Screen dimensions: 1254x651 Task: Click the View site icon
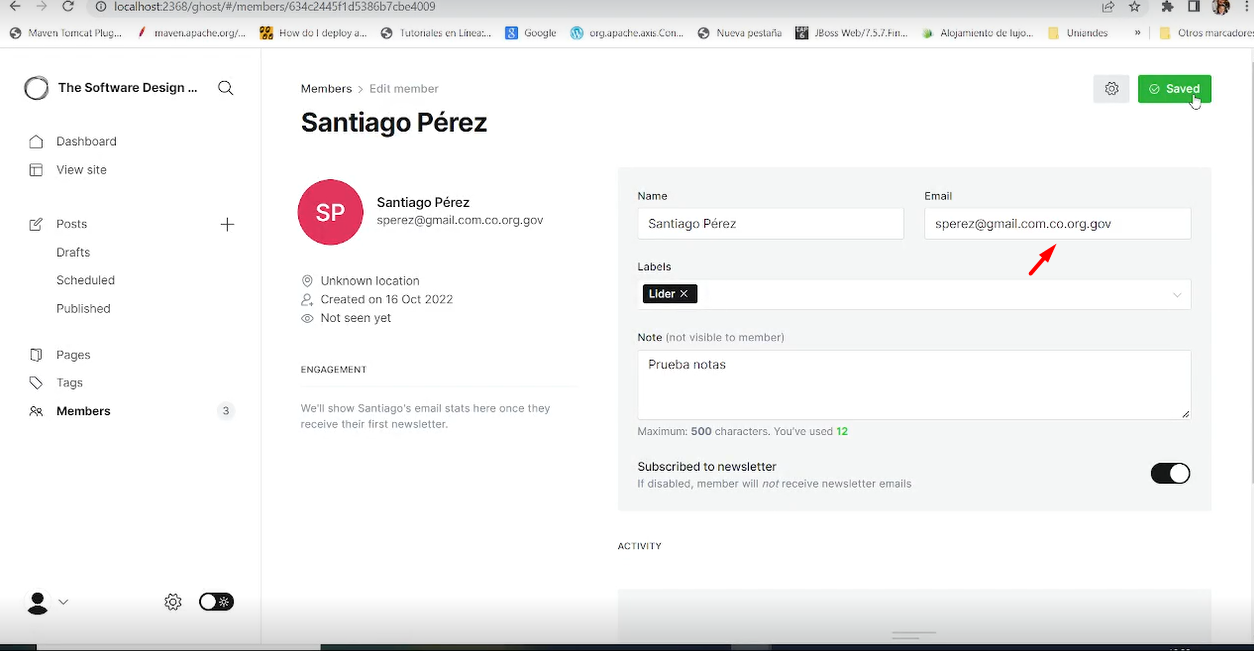[35, 169]
